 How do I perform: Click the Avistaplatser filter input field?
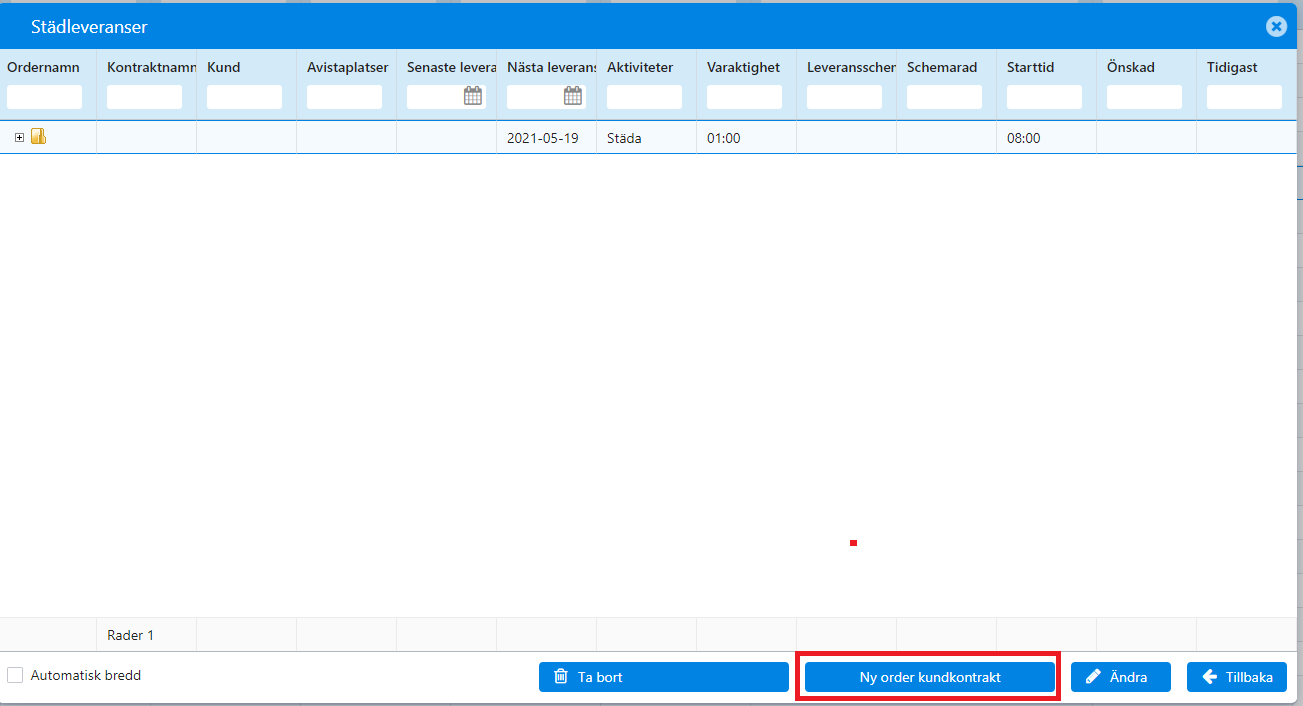point(344,97)
